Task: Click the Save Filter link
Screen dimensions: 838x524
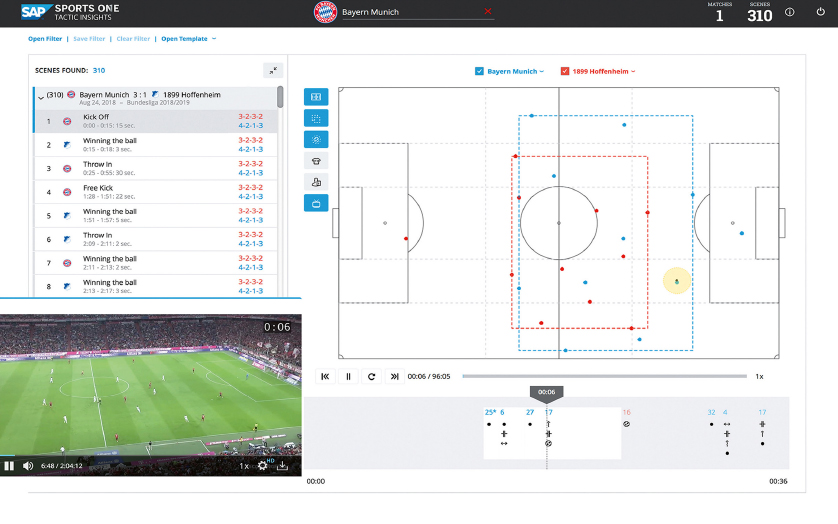Action: click(x=89, y=38)
